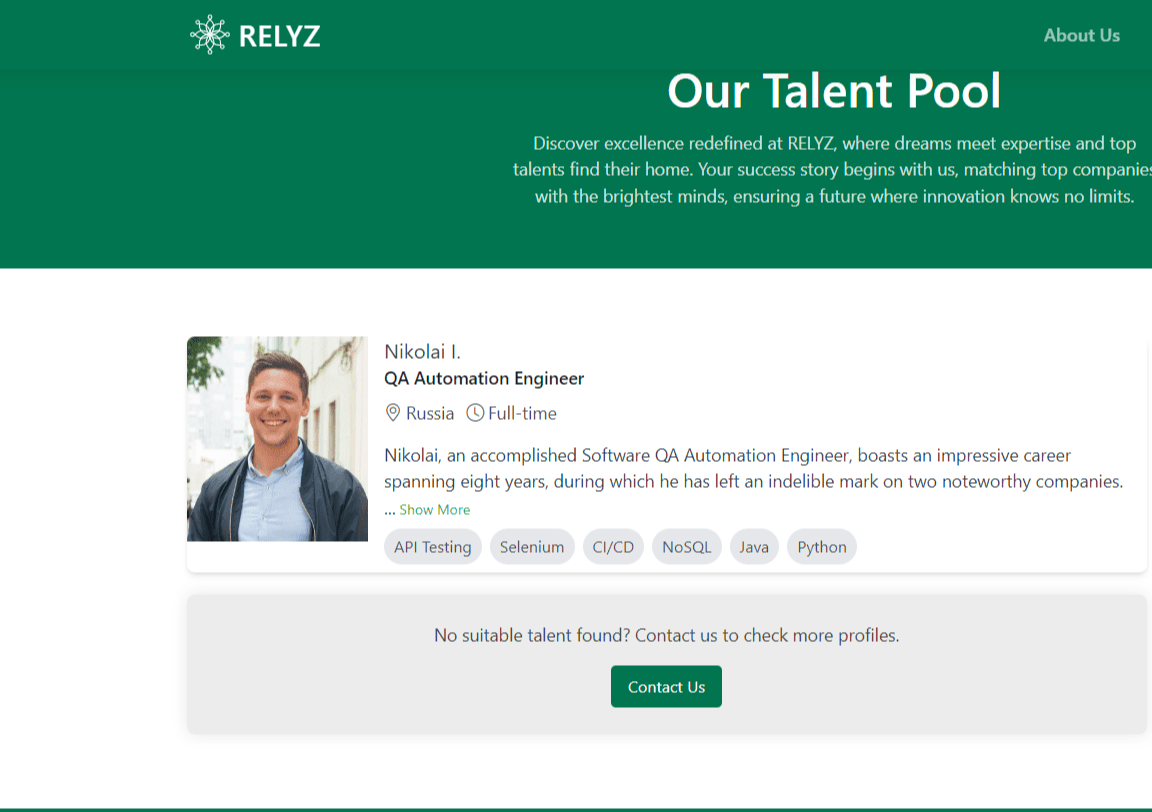Choose the CI/CD skill tag

[613, 547]
